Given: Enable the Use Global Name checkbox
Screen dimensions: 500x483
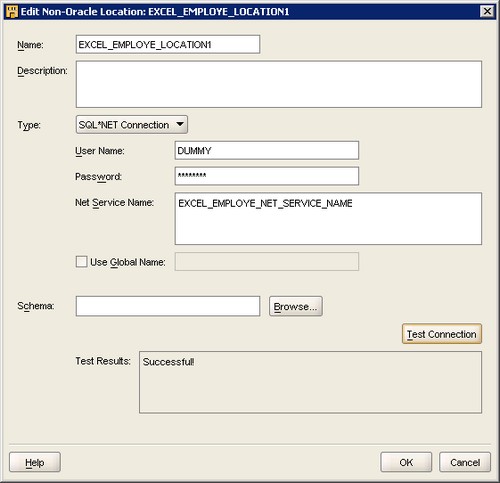Looking at the screenshot, I should coord(81,262).
